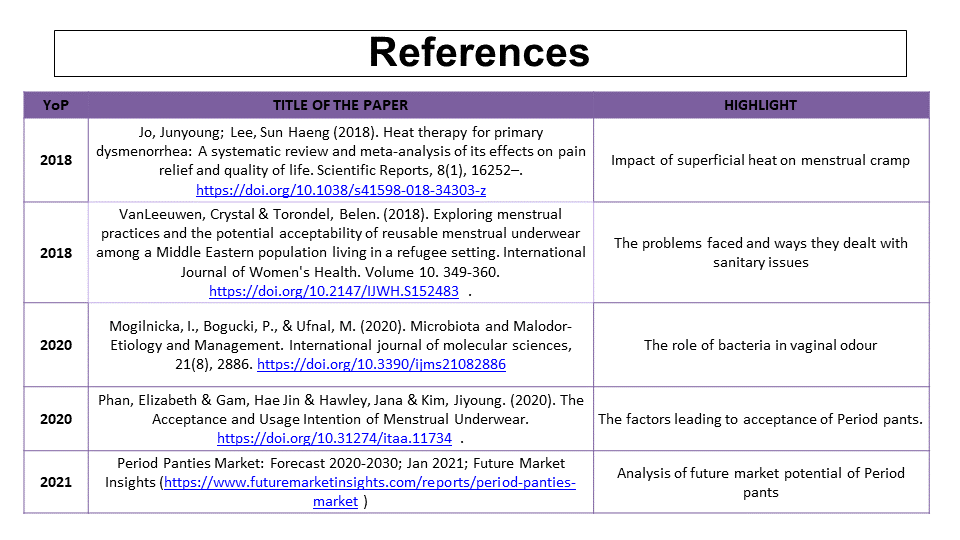
Task: Select the 2021 year cell
Action: [56, 482]
